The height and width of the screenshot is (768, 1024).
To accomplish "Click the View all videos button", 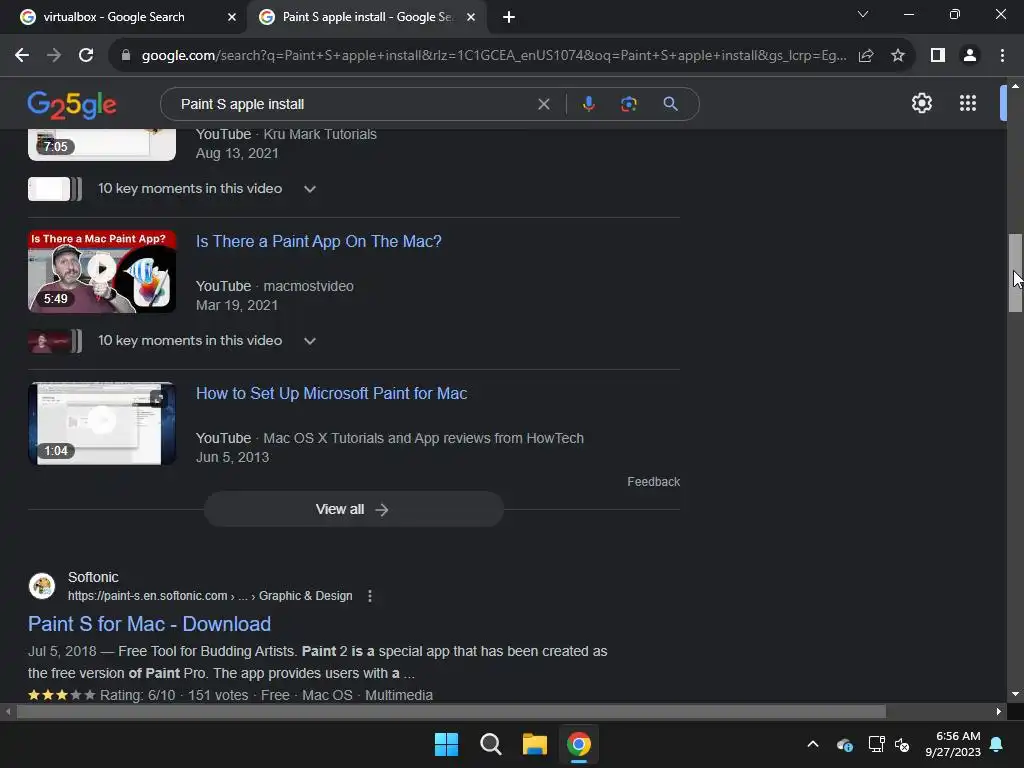I will 353,509.
